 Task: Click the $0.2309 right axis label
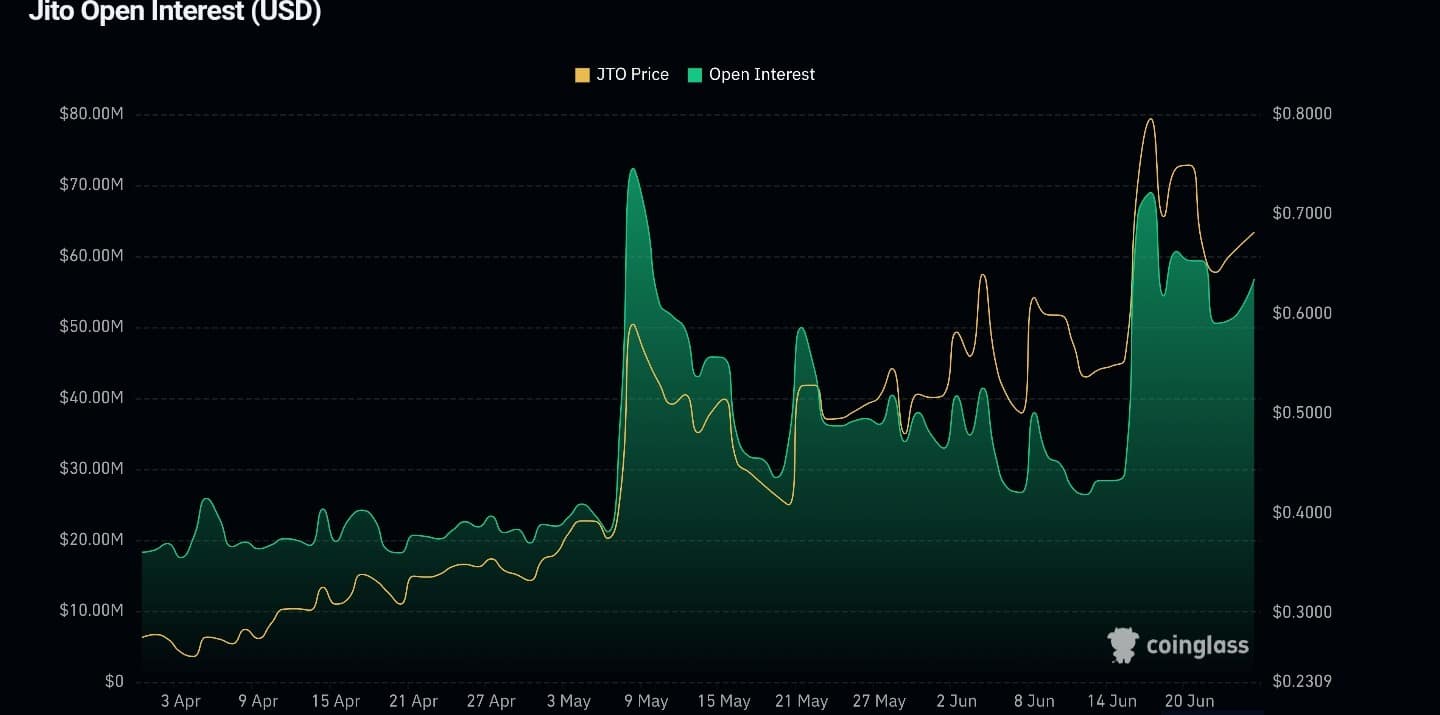coord(1302,682)
